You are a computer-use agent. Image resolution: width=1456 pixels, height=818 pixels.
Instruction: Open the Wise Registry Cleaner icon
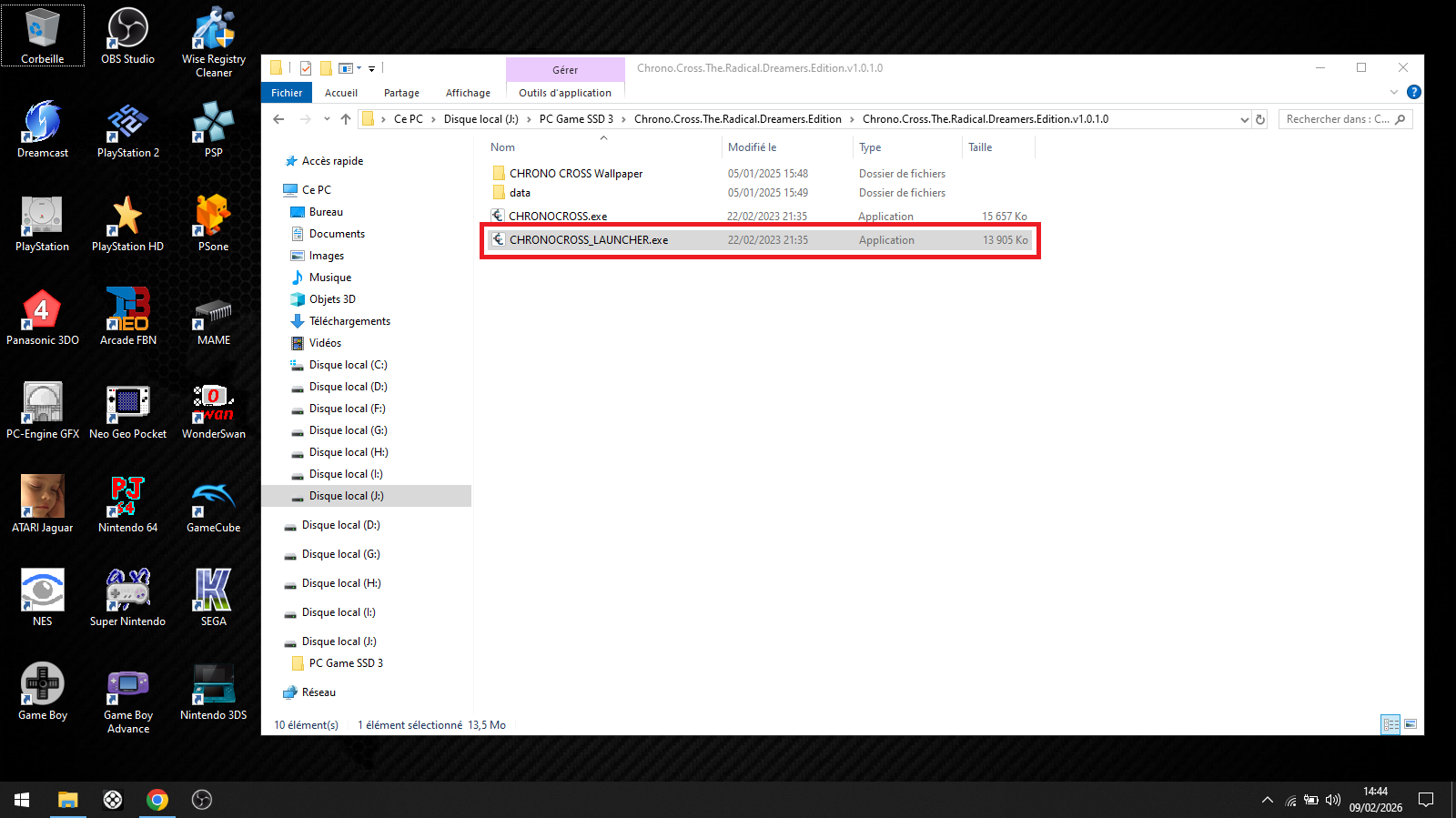[x=213, y=41]
